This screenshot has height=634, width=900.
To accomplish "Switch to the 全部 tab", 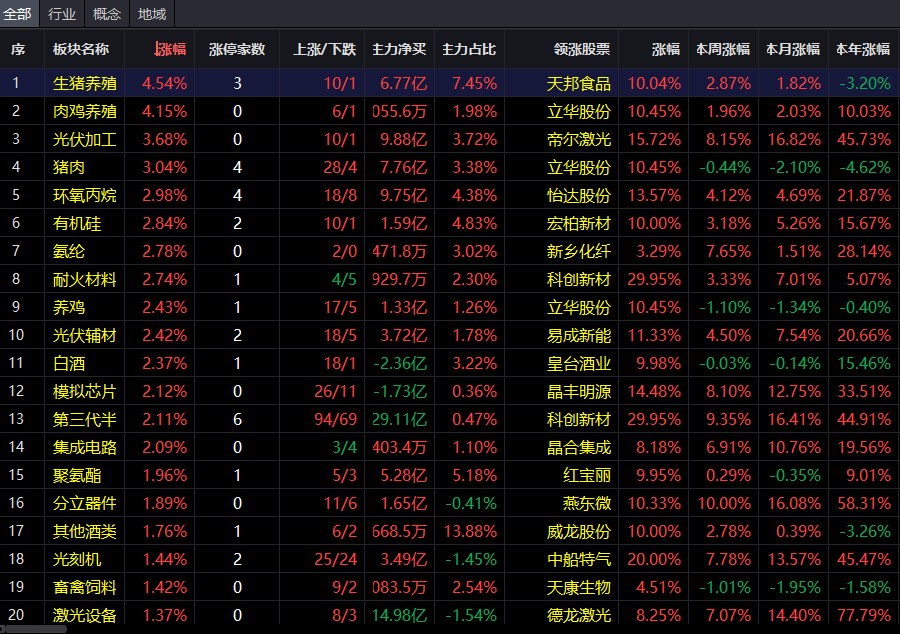I will [x=19, y=14].
